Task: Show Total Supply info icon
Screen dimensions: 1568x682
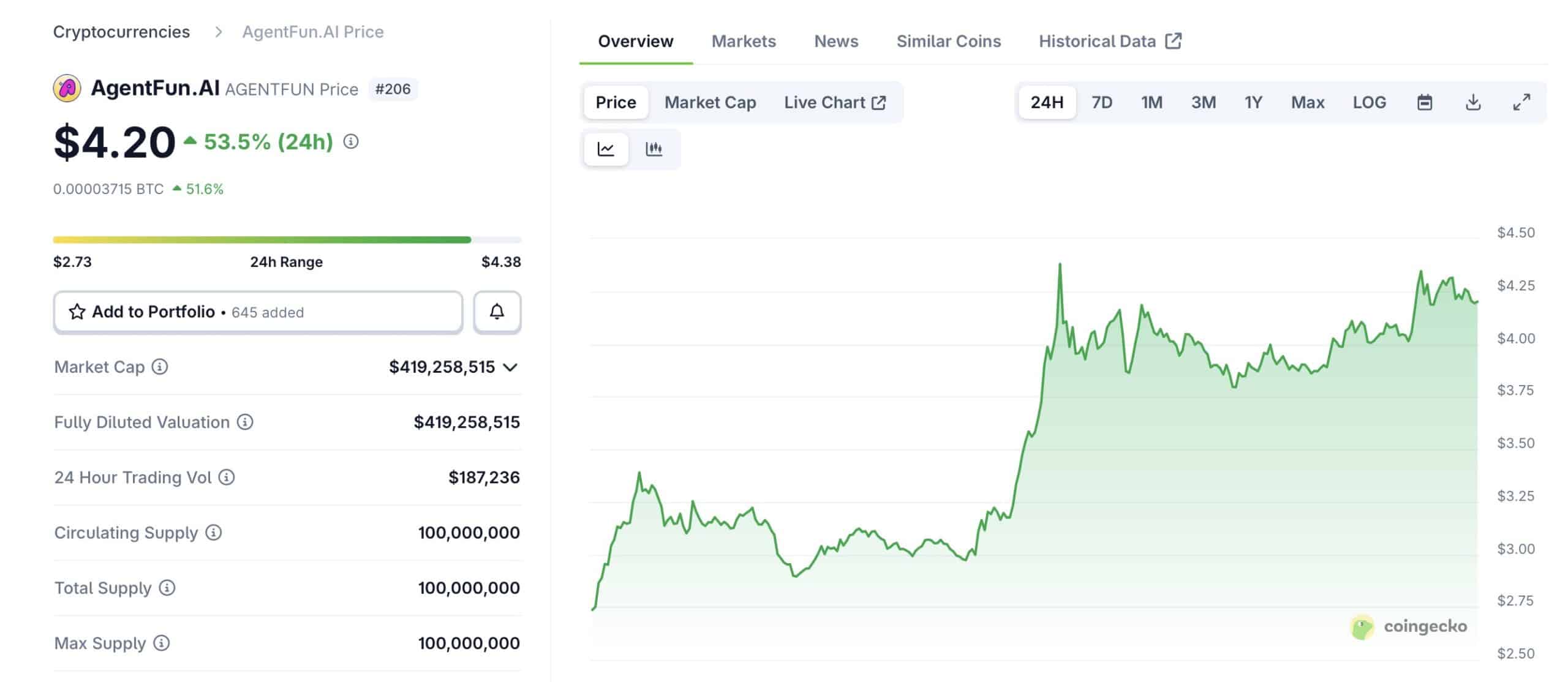Action: [167, 588]
